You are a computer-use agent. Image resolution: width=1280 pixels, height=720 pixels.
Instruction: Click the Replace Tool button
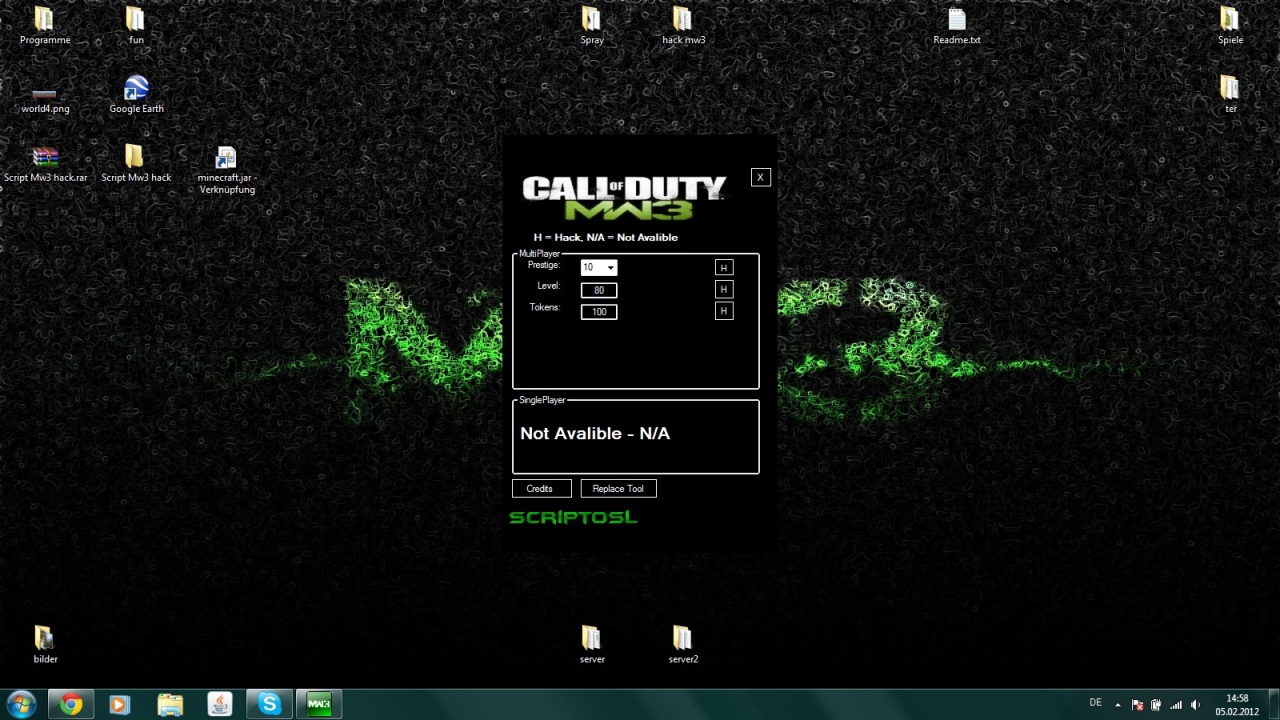click(618, 488)
